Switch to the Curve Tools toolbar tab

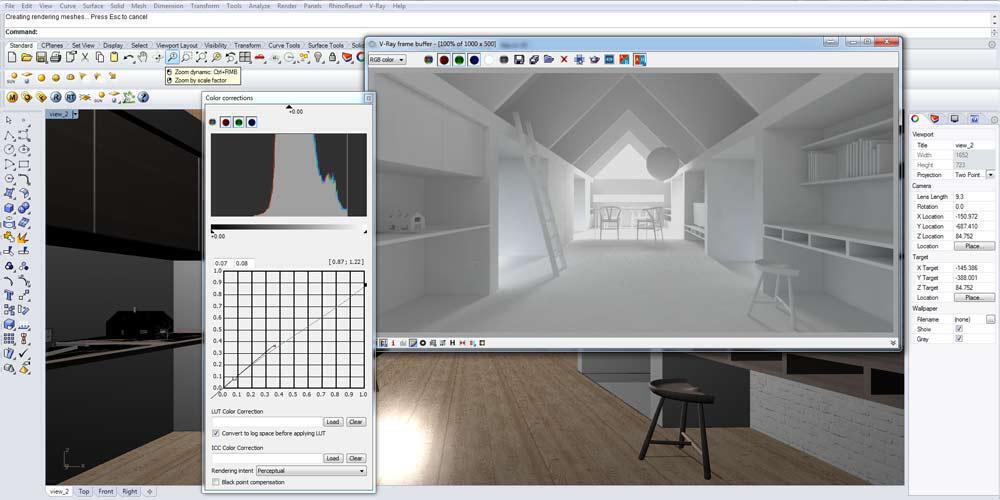[x=284, y=45]
